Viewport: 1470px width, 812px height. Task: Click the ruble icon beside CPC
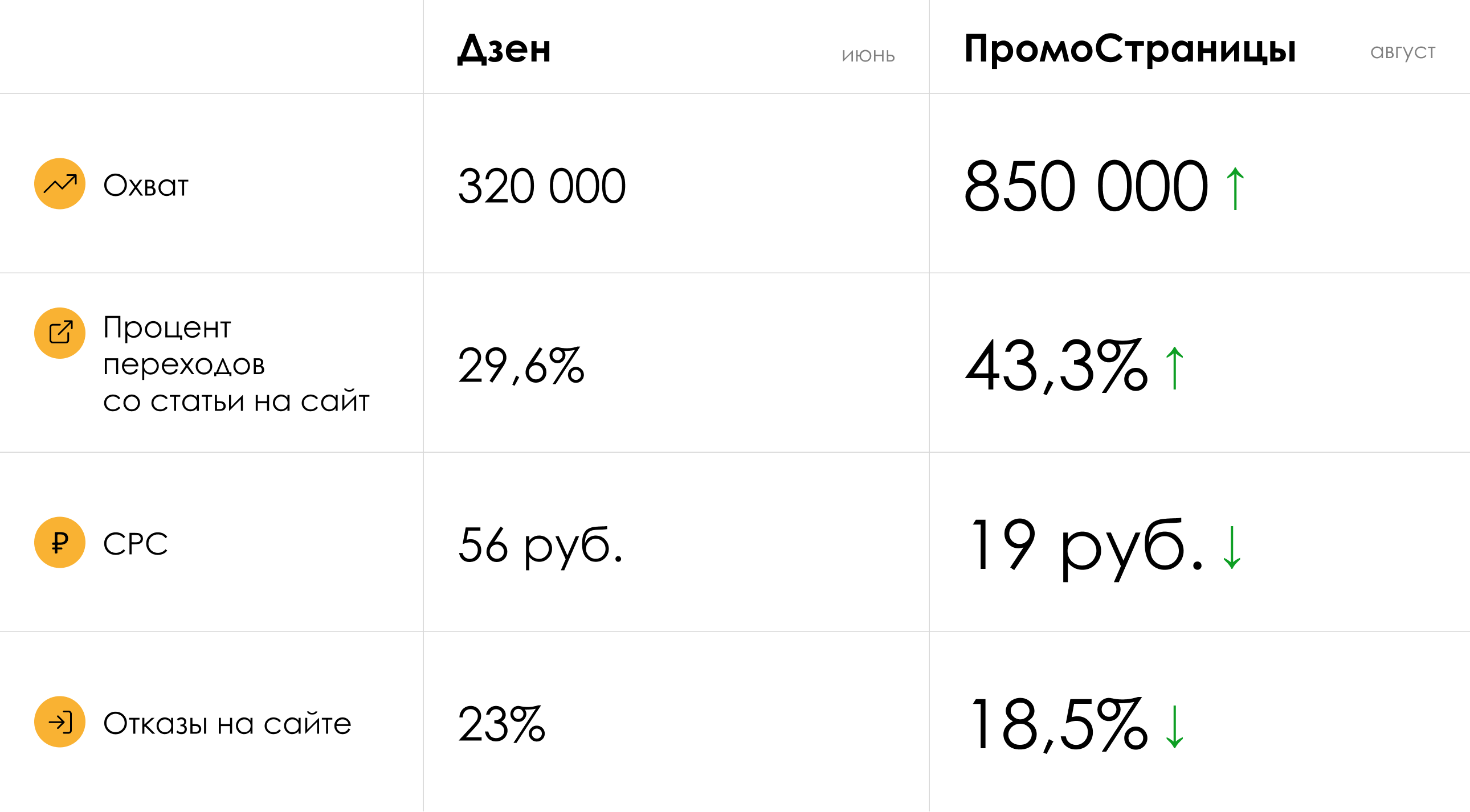(60, 542)
